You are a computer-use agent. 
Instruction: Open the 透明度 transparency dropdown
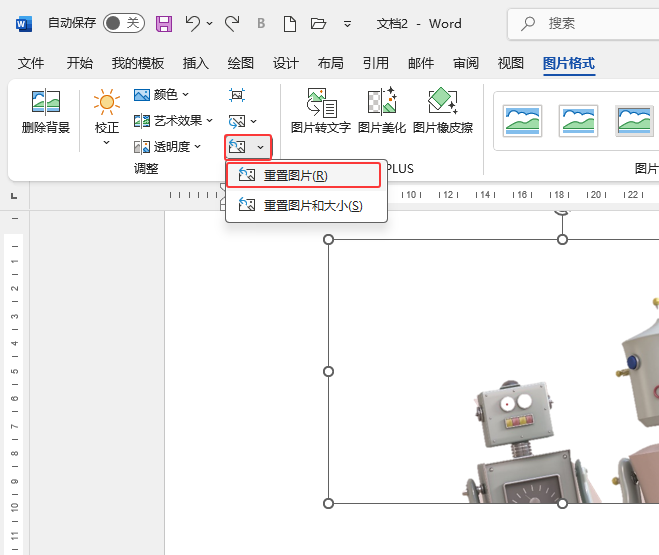[x=167, y=147]
